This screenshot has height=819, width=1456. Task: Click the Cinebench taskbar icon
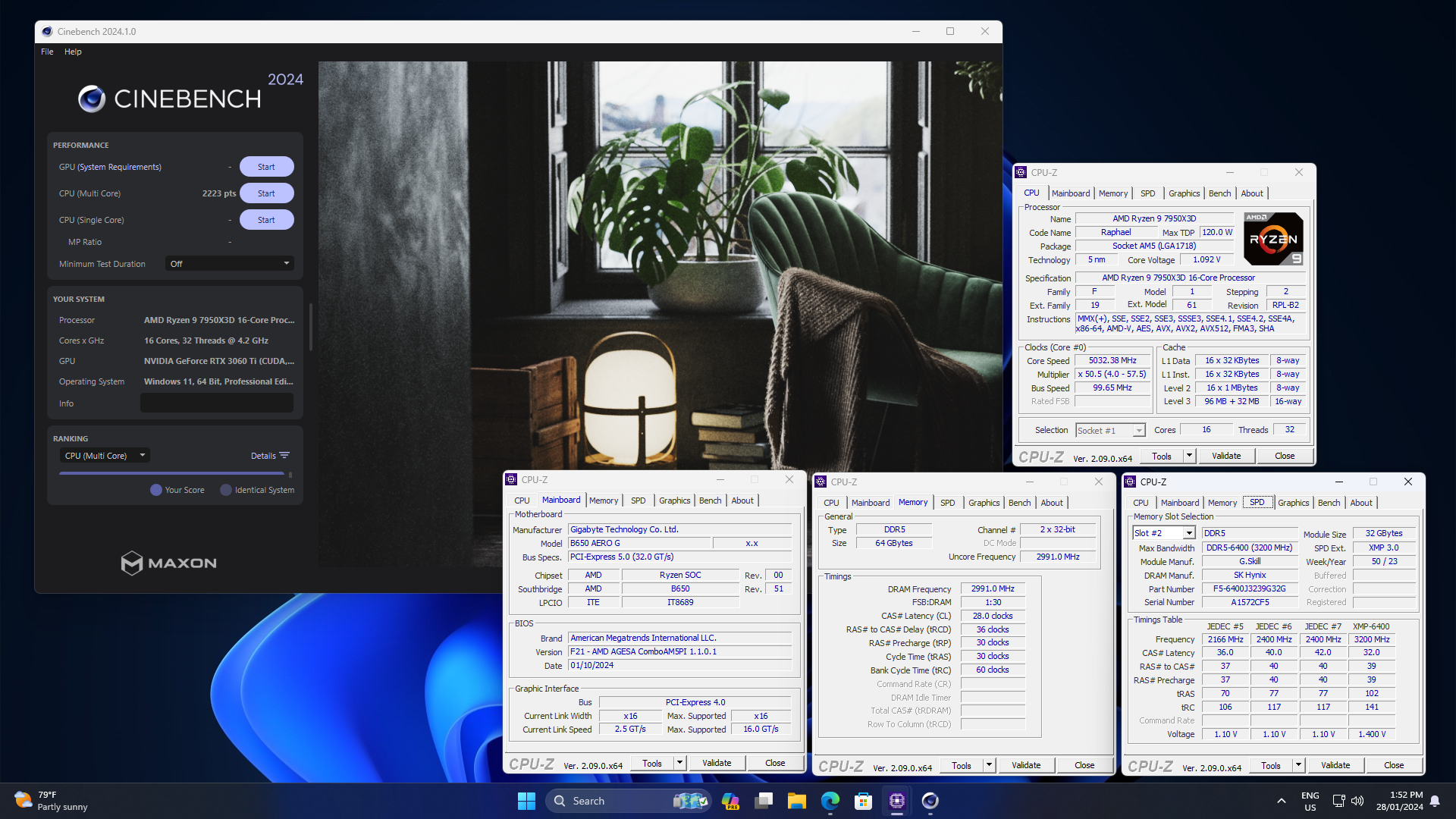[x=930, y=801]
